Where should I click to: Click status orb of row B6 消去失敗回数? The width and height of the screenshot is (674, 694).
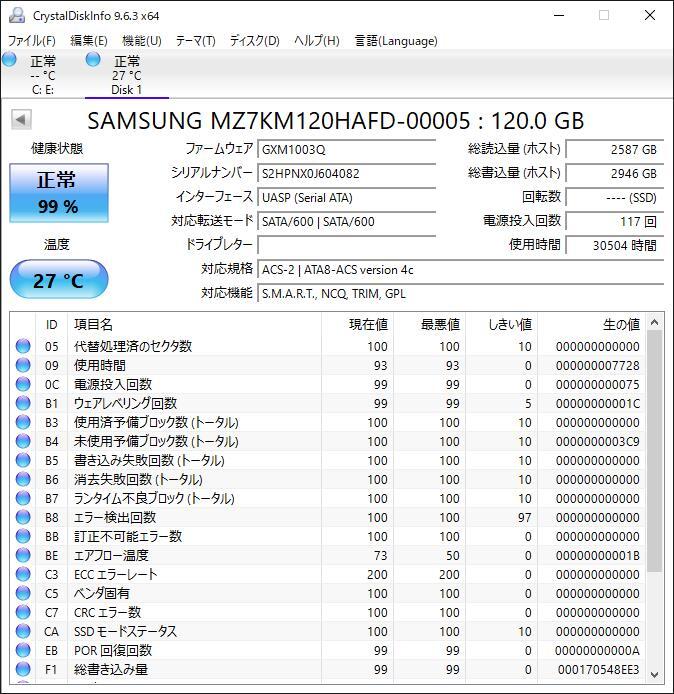point(23,479)
